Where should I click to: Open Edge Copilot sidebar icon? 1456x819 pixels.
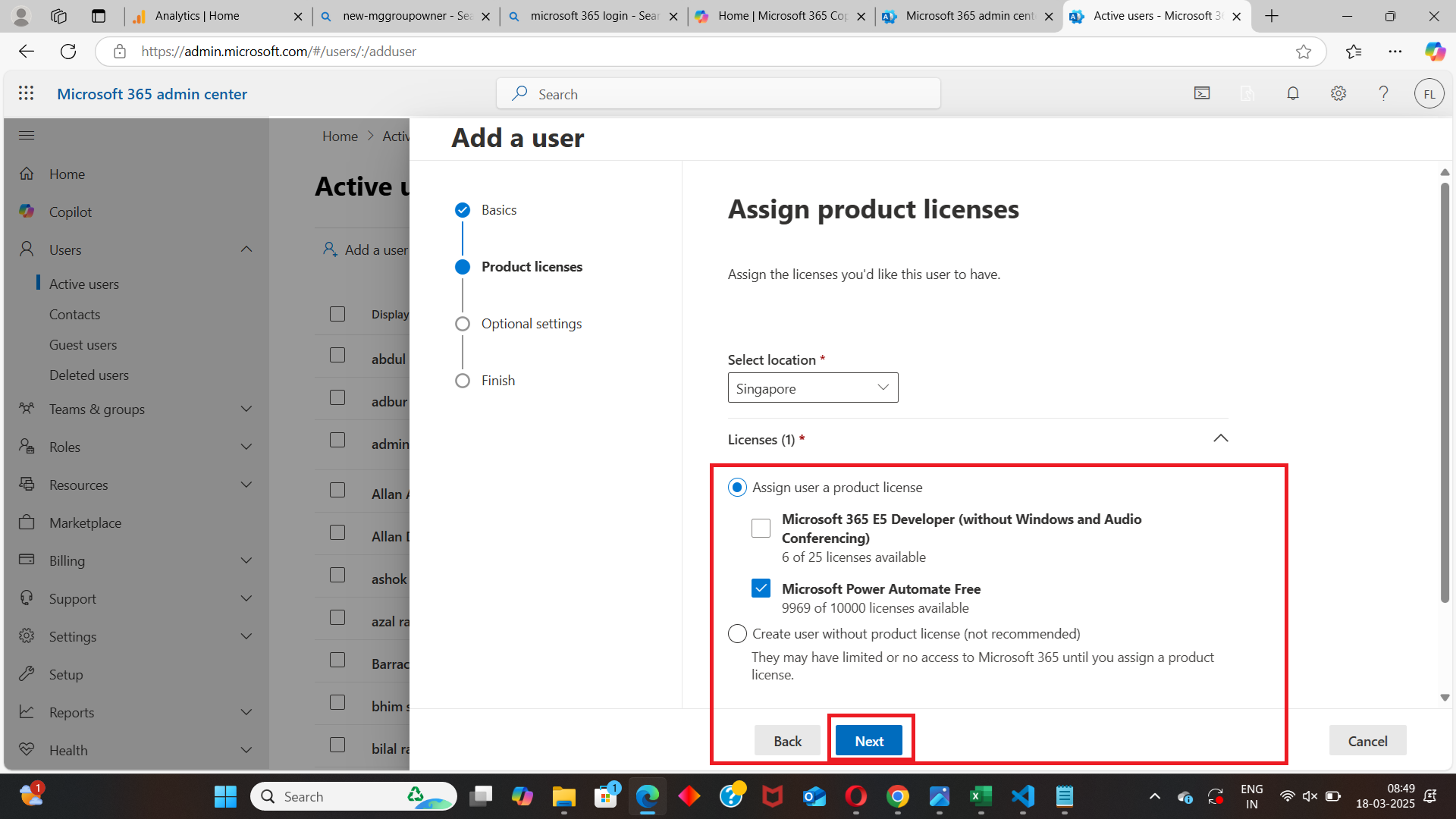coord(1435,52)
